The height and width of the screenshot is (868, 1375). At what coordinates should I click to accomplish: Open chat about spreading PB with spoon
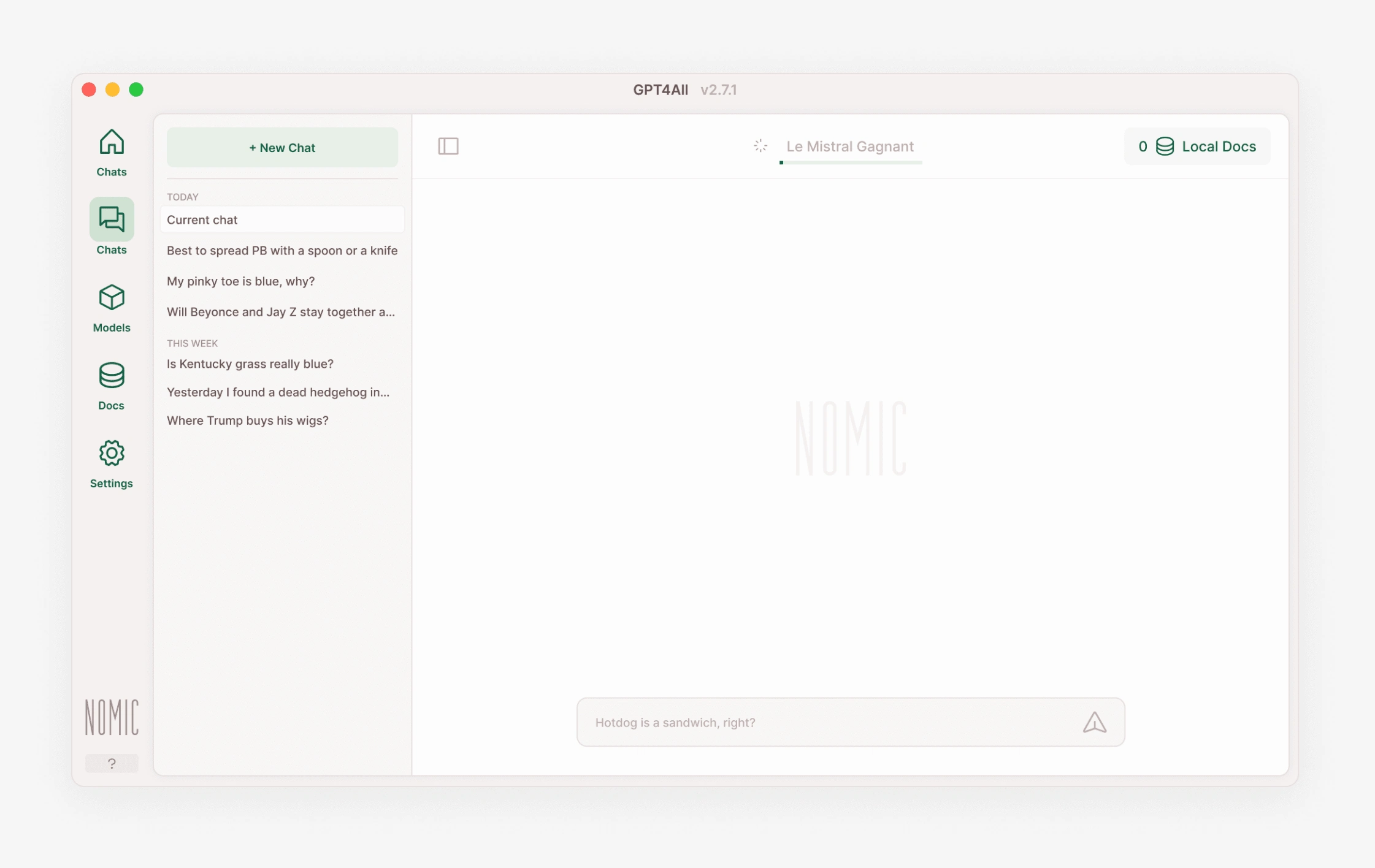[x=282, y=251]
